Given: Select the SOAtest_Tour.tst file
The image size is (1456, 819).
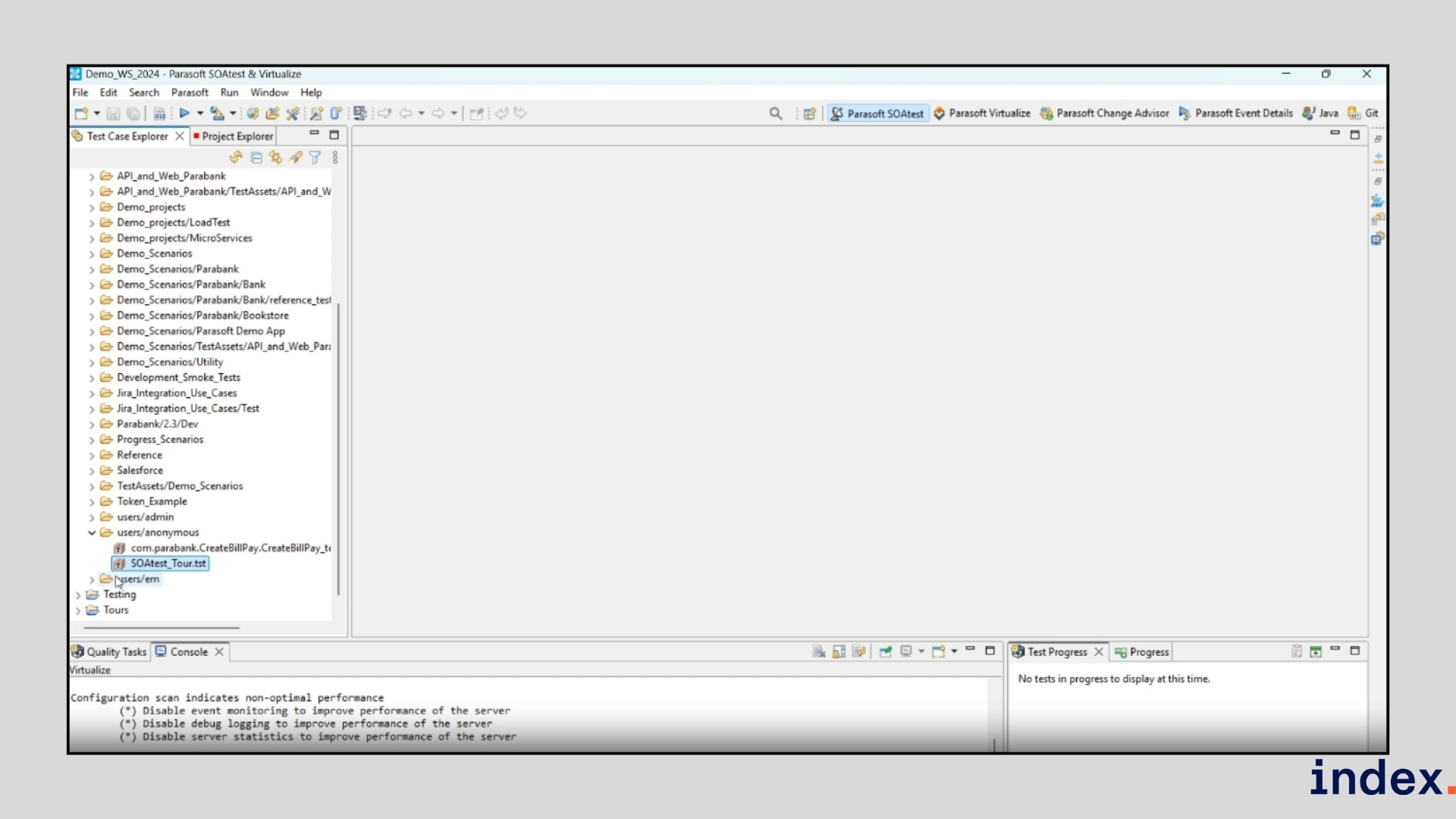Looking at the screenshot, I should pos(168,563).
